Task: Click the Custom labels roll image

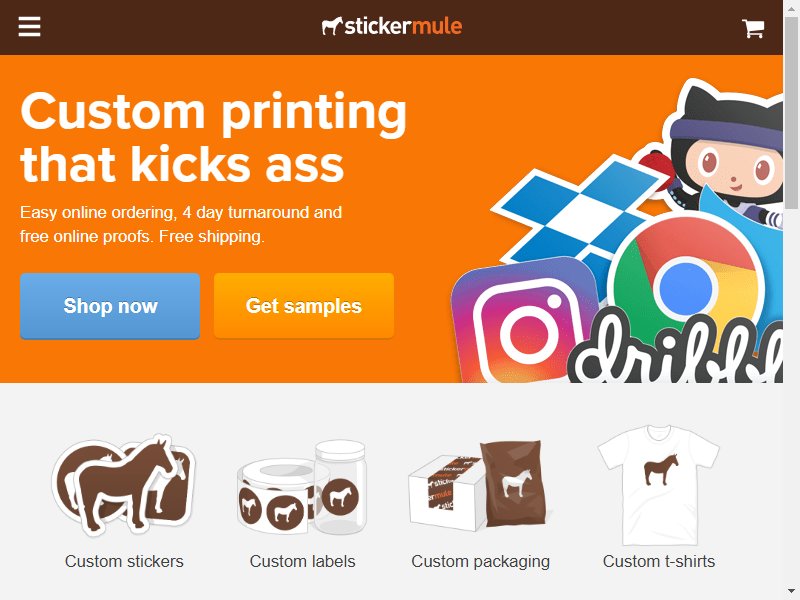Action: tap(302, 488)
